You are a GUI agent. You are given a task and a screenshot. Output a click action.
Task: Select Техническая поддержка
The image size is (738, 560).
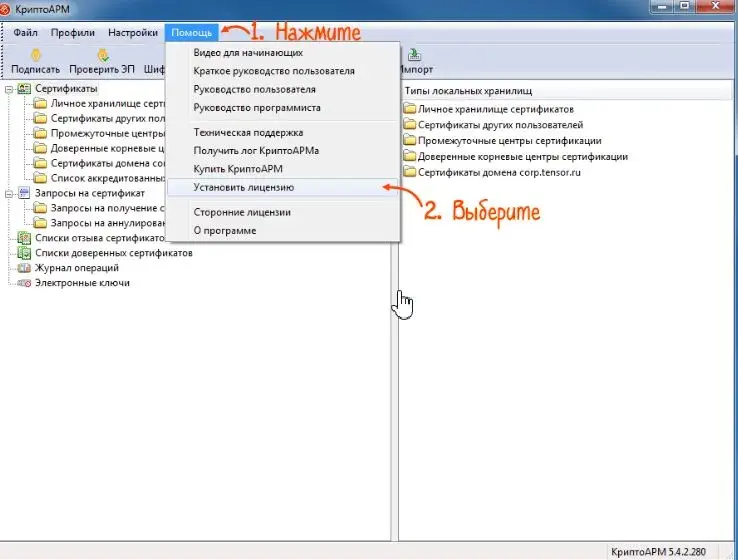pyautogui.click(x=283, y=133)
